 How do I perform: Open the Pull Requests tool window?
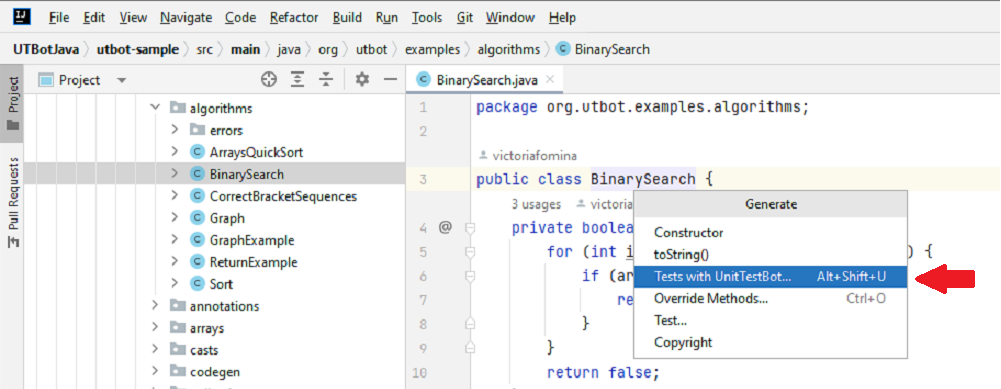pyautogui.click(x=13, y=203)
